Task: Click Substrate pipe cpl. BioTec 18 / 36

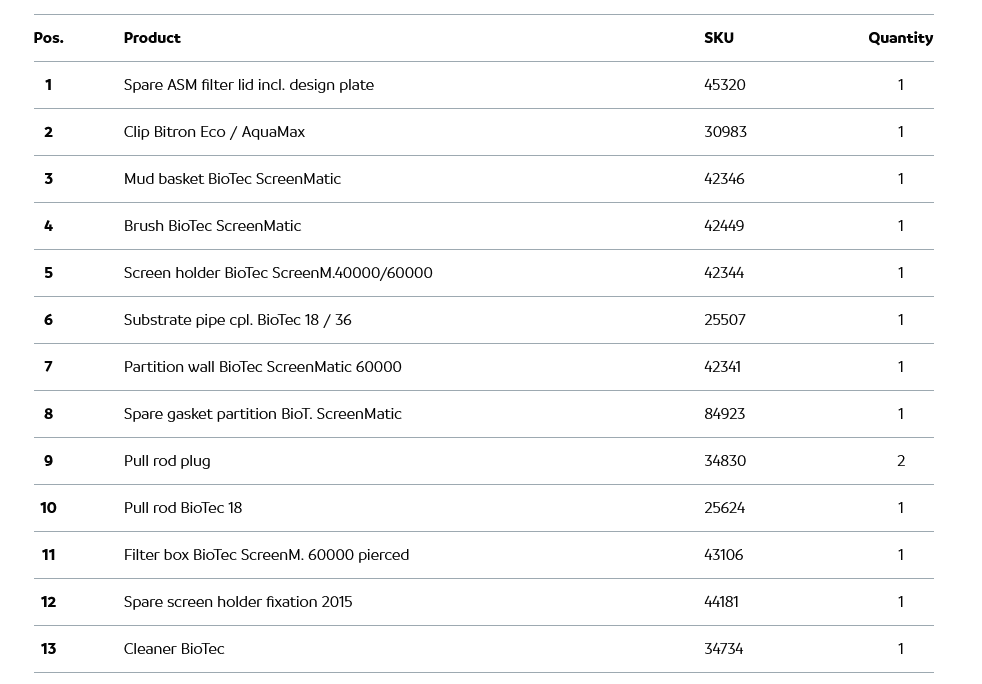Action: click(x=237, y=320)
